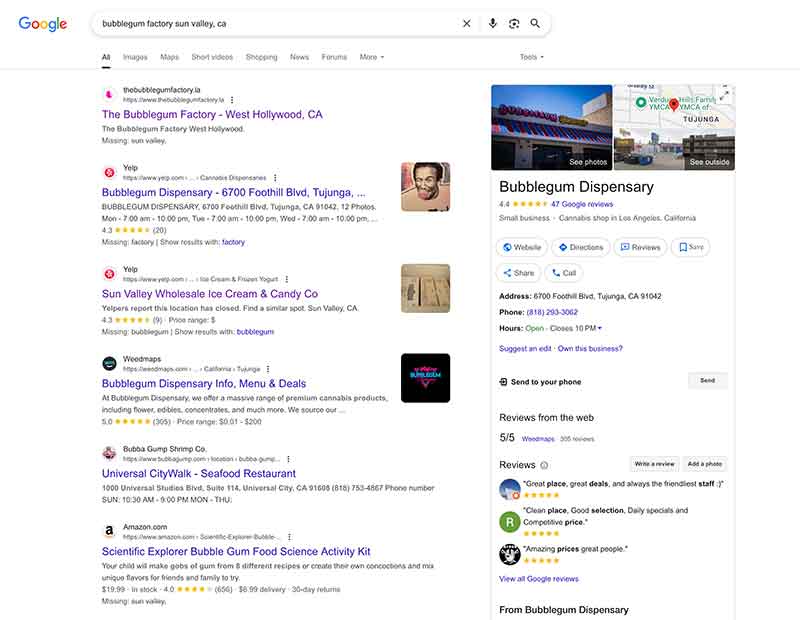Open 47 Google reviews link
The height and width of the screenshot is (620, 800).
point(582,204)
